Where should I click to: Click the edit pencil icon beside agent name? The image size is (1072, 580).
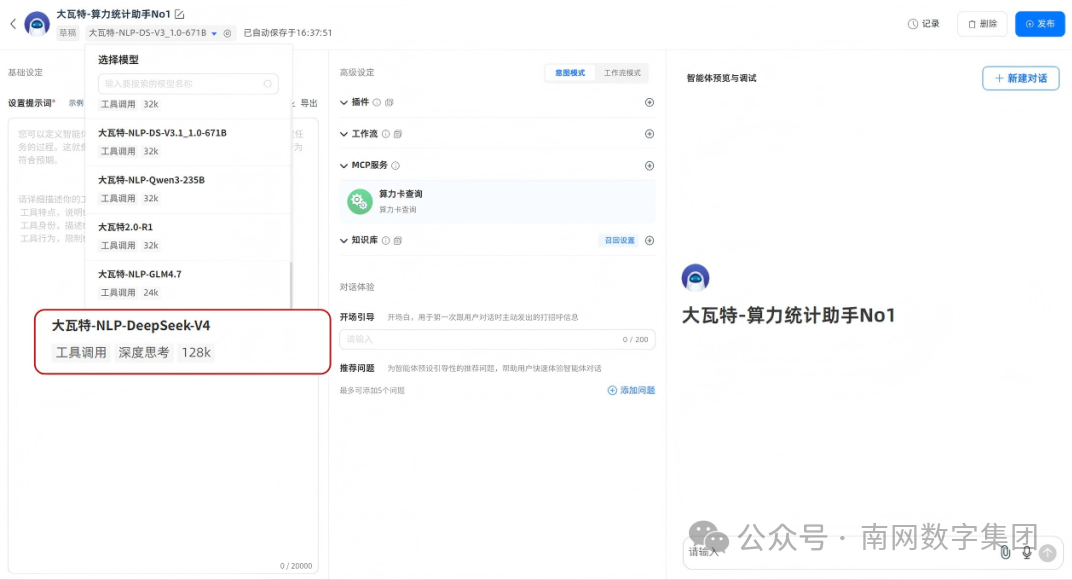pyautogui.click(x=179, y=14)
